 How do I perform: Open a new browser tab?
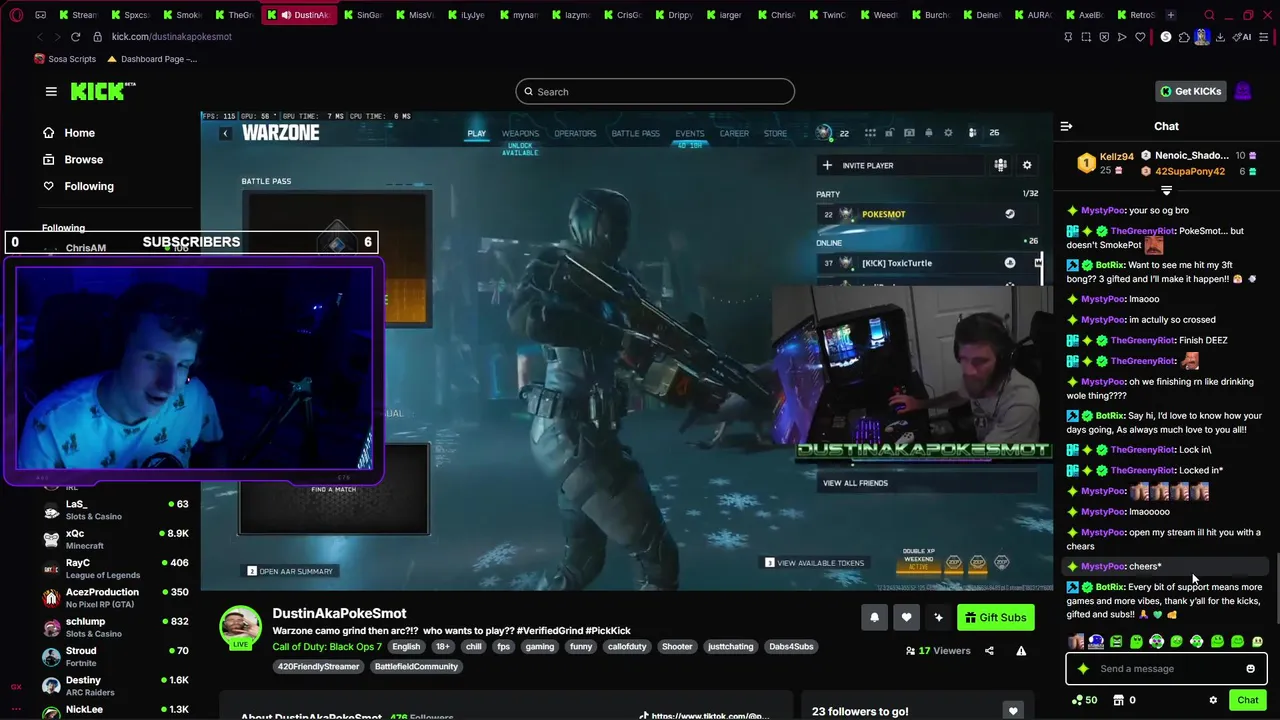pyautogui.click(x=1171, y=15)
